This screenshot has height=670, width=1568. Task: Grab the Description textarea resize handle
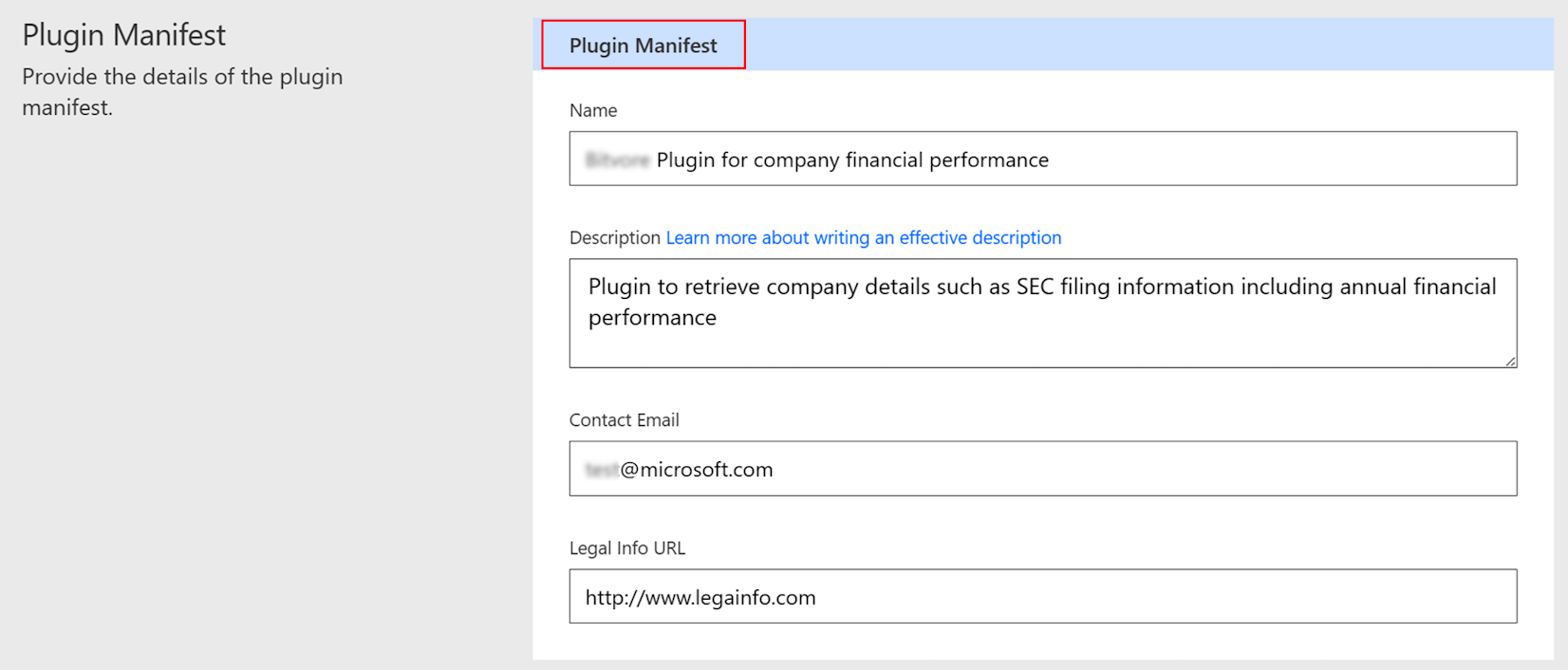click(x=1510, y=361)
